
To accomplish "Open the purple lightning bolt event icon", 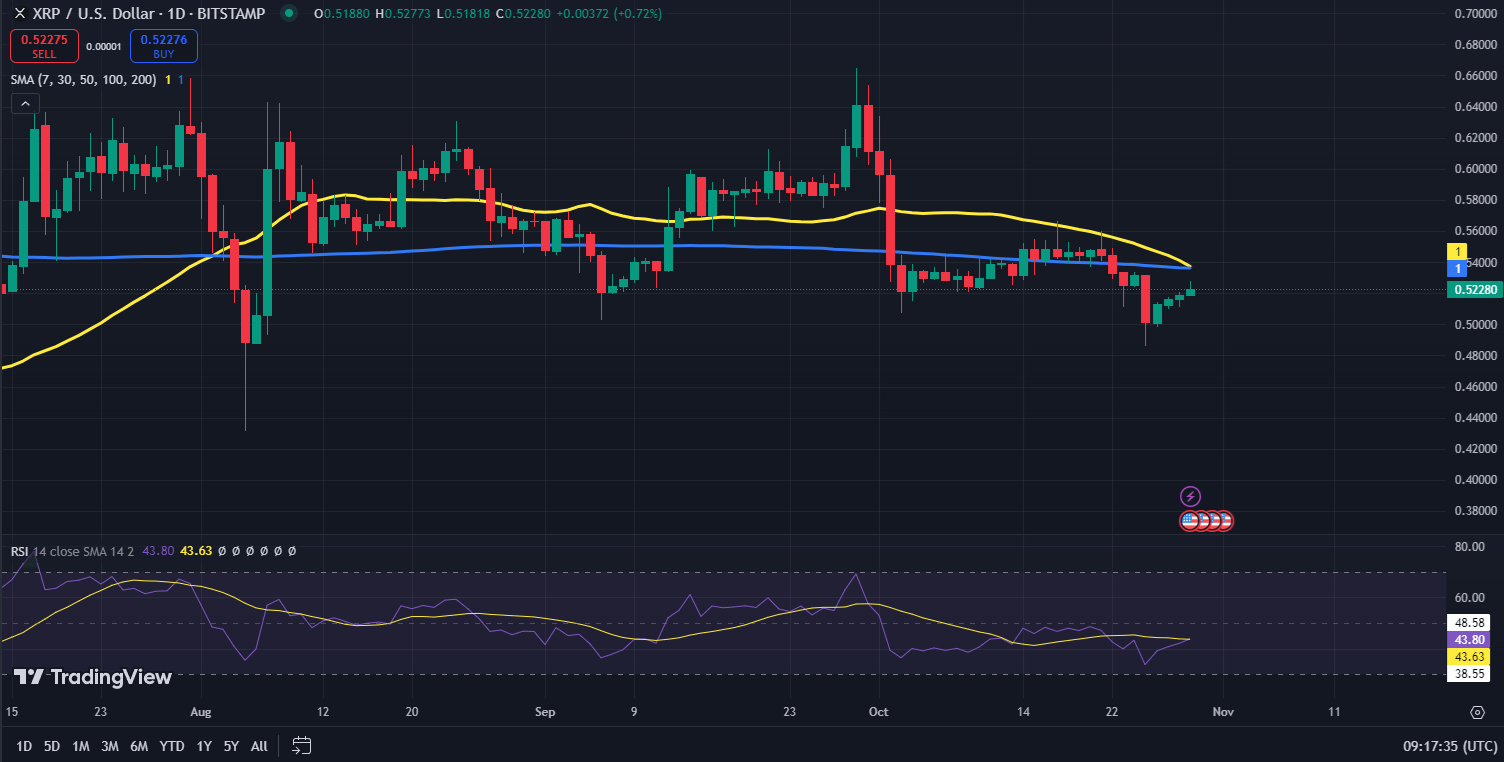I will pos(1190,496).
